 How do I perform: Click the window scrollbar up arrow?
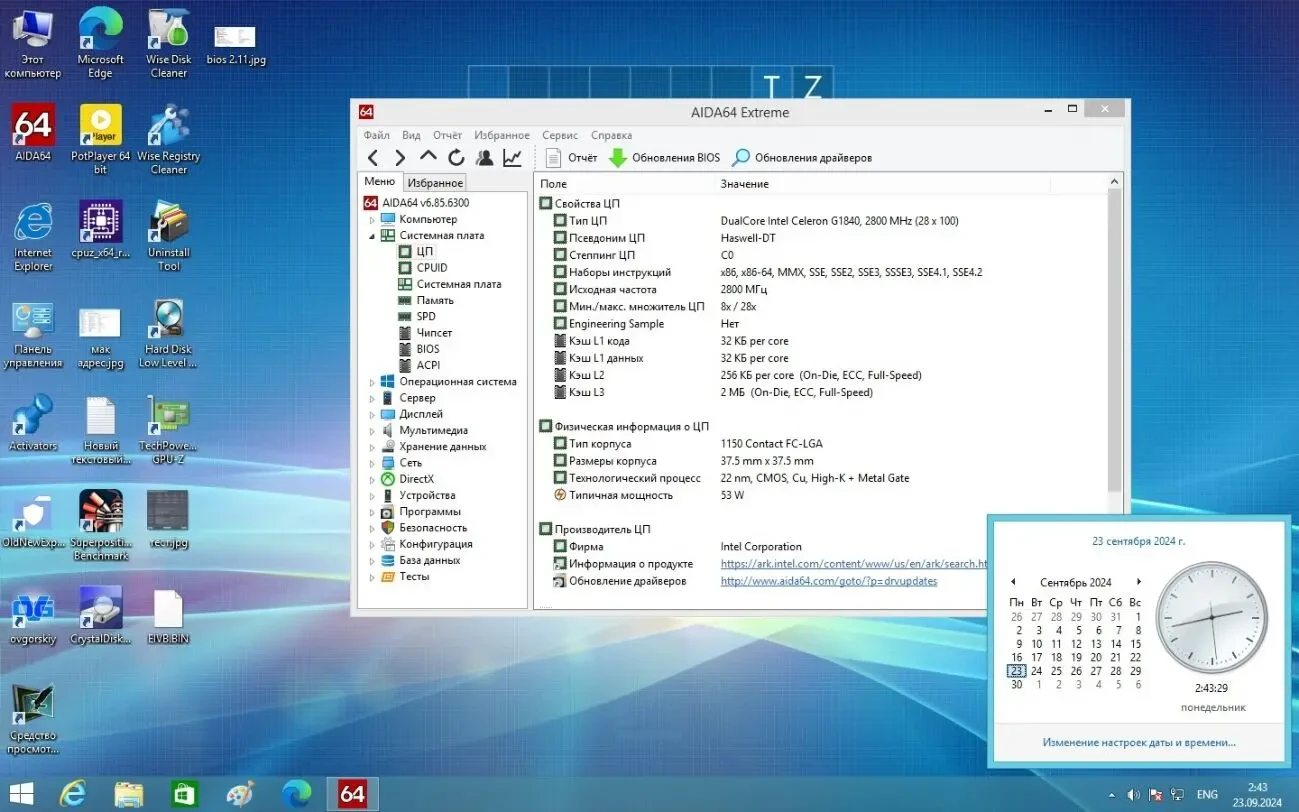(x=1113, y=182)
